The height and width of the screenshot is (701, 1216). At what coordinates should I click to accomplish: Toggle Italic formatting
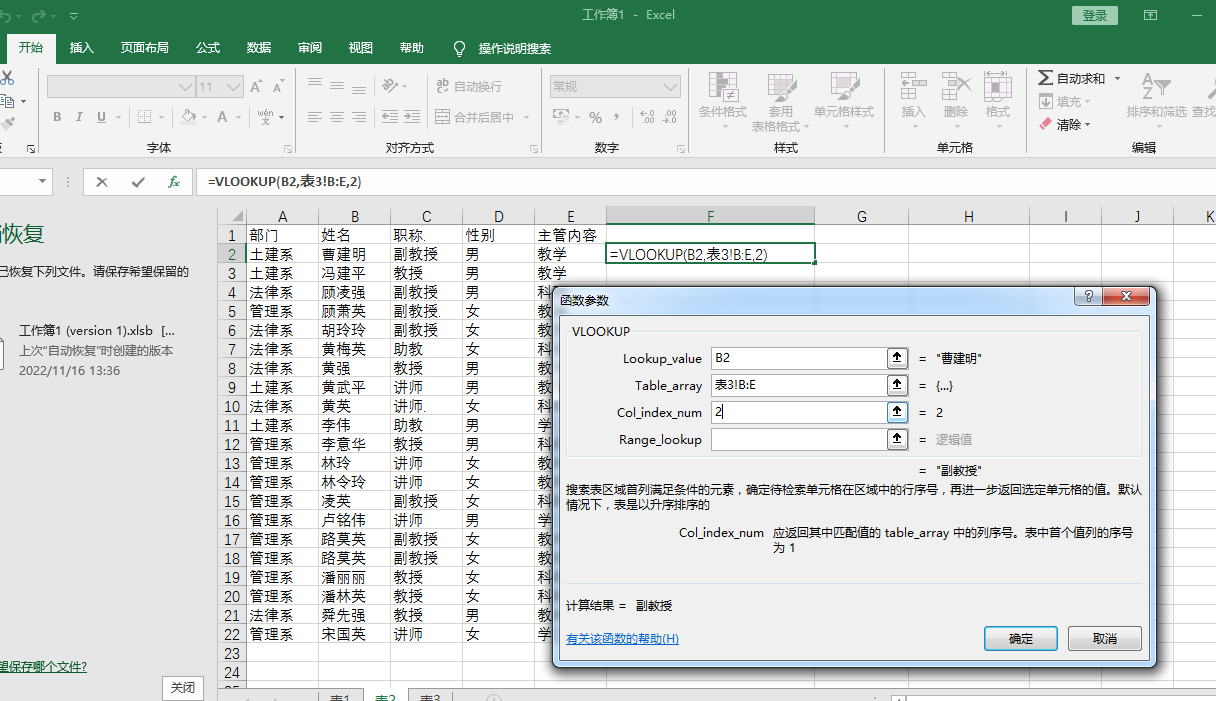pos(79,117)
